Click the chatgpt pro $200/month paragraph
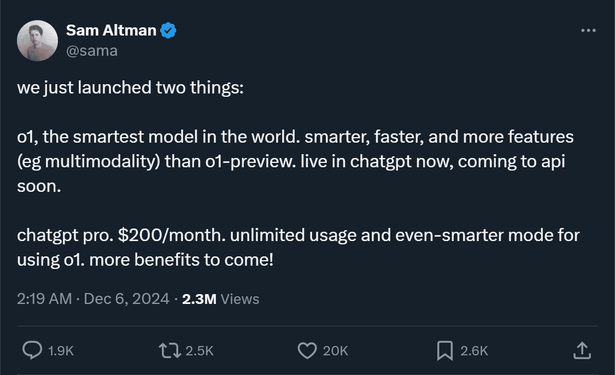Screen dimensions: 615x375 298,247
